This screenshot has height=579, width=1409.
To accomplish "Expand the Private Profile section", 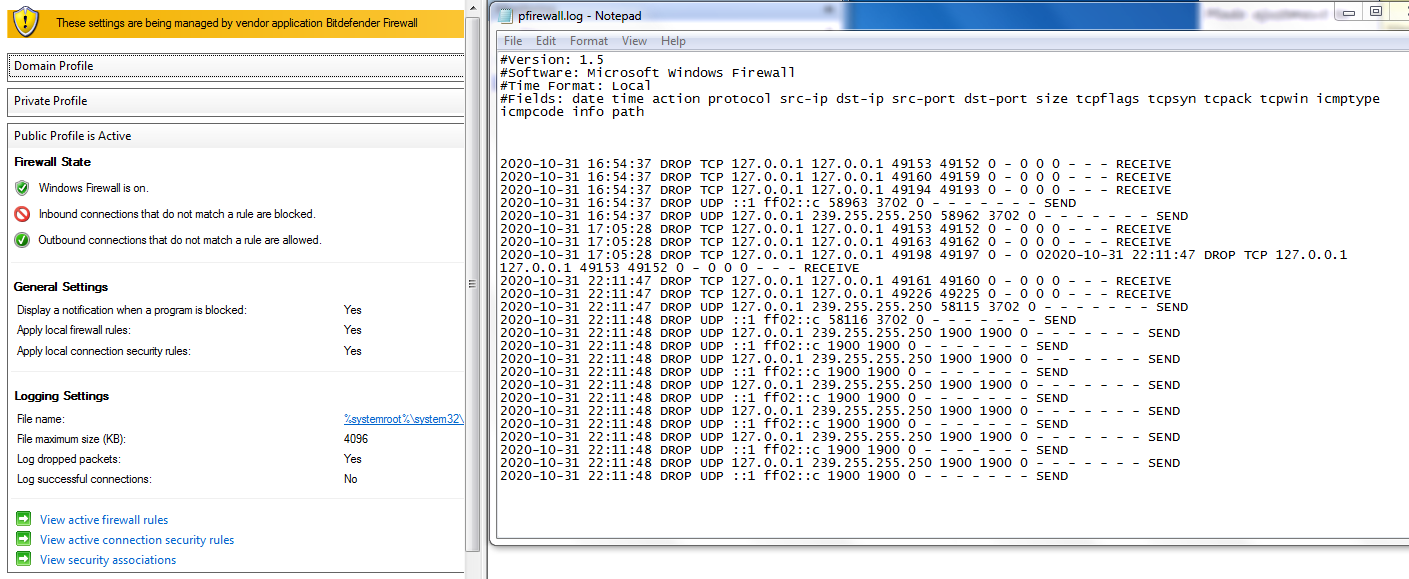I will pos(236,101).
